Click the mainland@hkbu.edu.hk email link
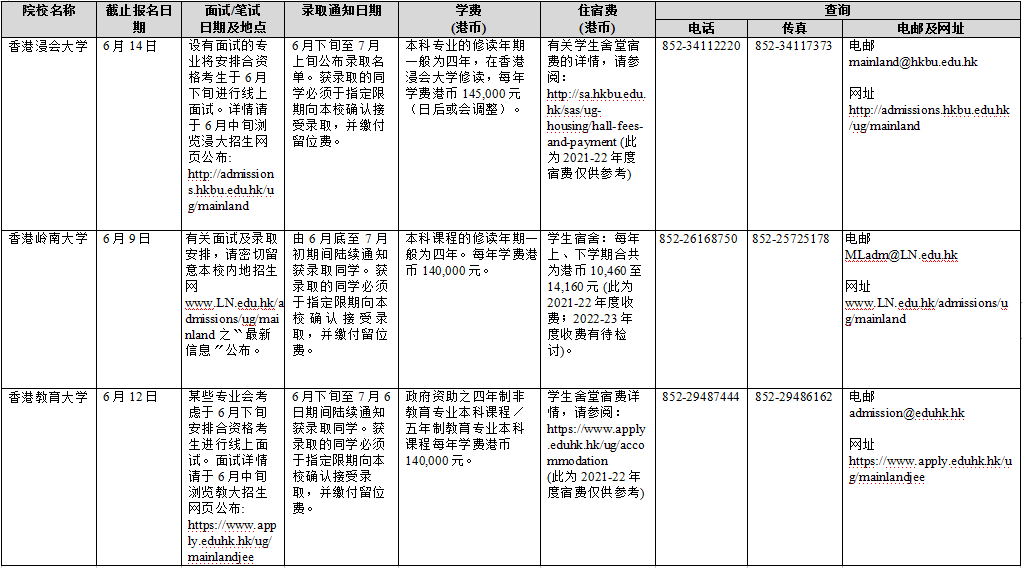Screen dimensions: 1022x568 coord(912,62)
